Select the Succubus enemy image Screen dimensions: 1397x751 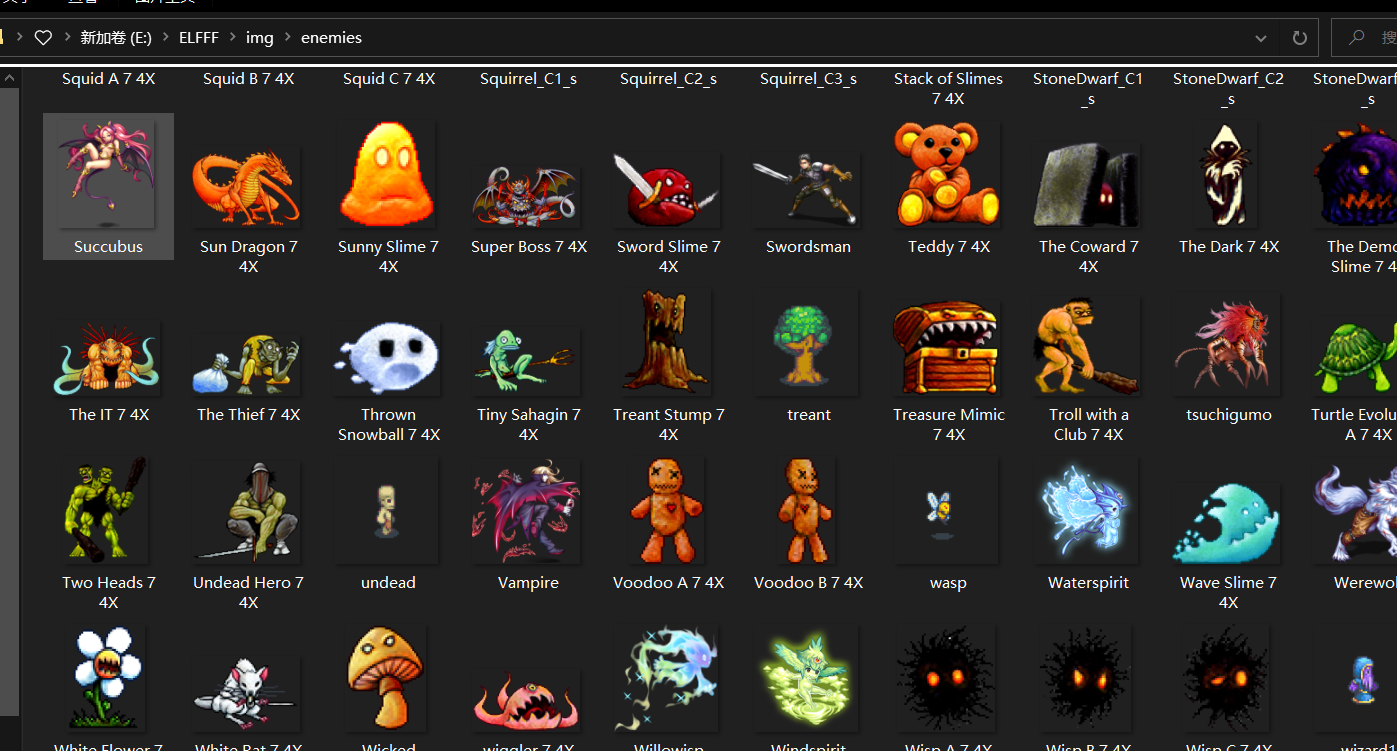point(108,186)
